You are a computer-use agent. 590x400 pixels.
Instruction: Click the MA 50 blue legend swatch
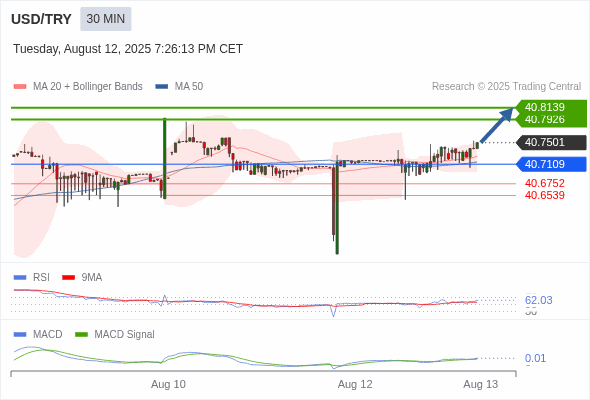(x=162, y=87)
